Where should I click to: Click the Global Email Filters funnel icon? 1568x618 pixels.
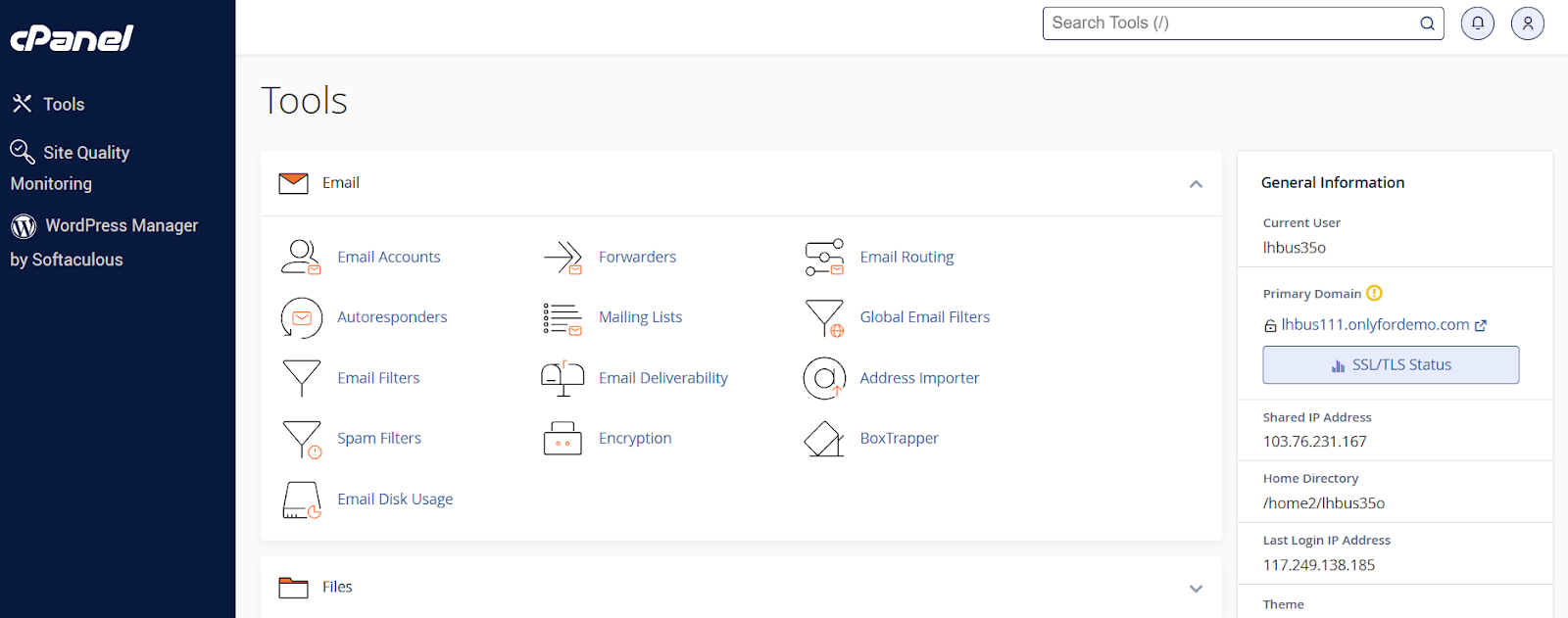[x=824, y=318]
